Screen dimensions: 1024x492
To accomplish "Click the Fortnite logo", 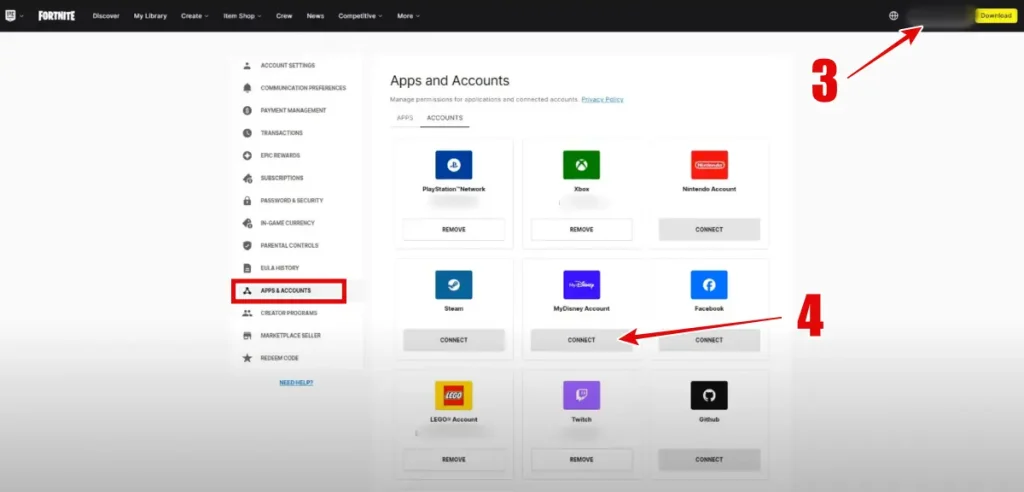I will (x=56, y=16).
